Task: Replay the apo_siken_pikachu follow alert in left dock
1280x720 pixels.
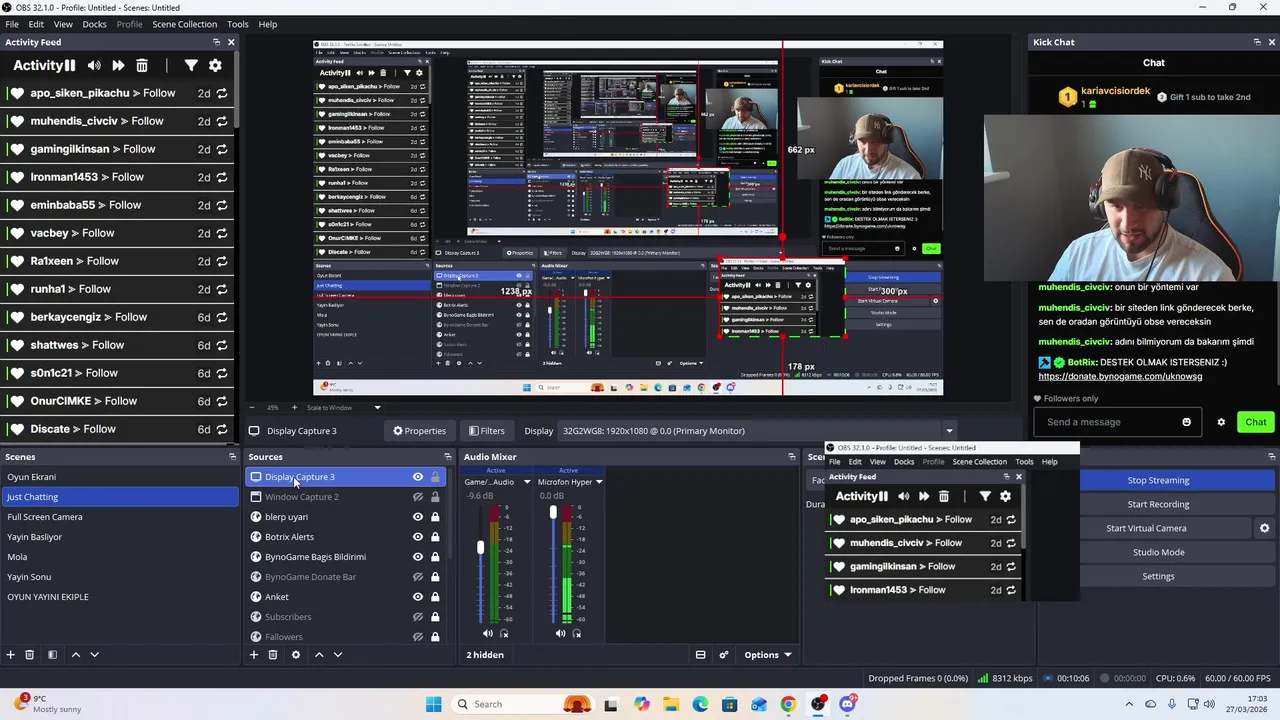Action: pos(222,93)
